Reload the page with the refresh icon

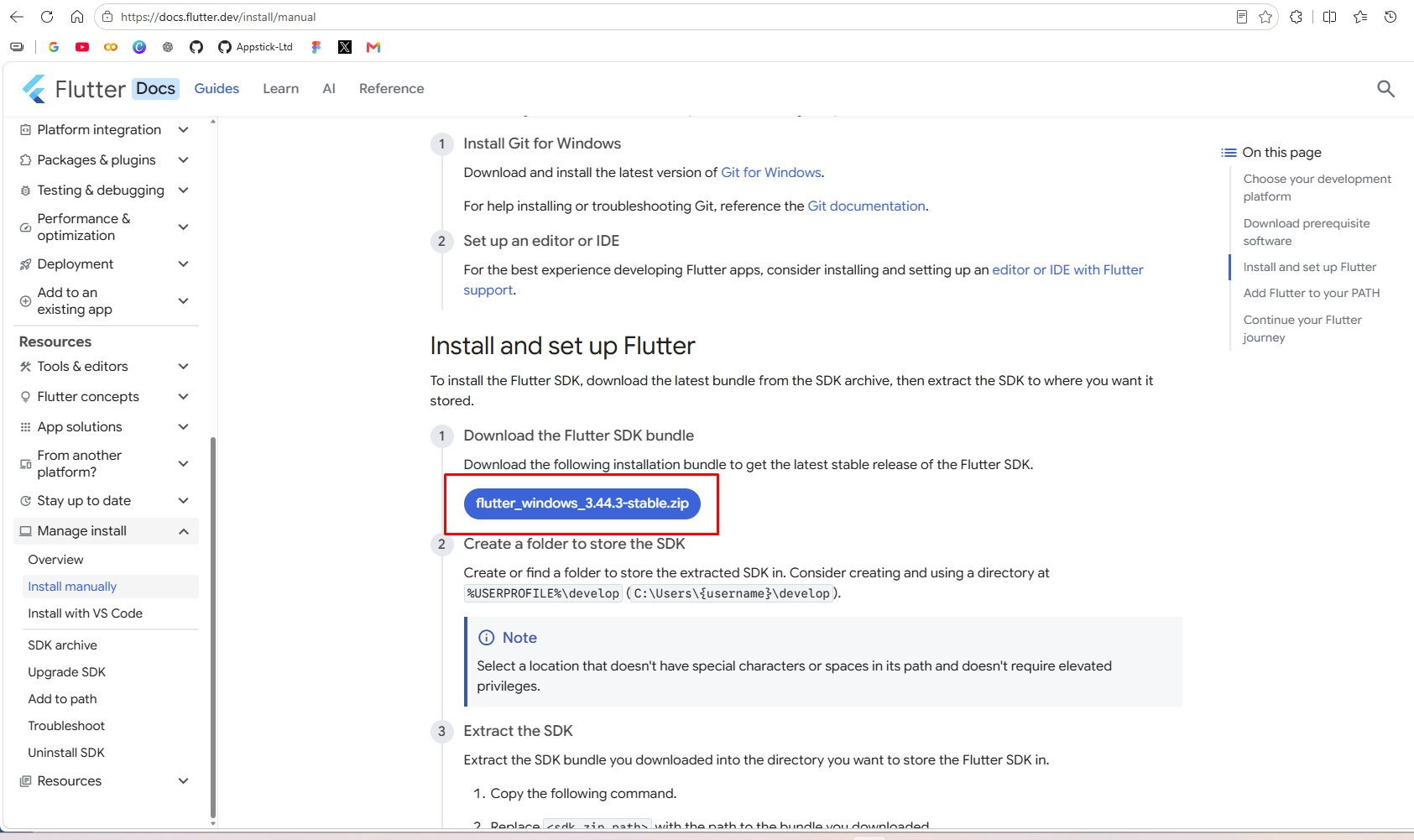click(47, 17)
